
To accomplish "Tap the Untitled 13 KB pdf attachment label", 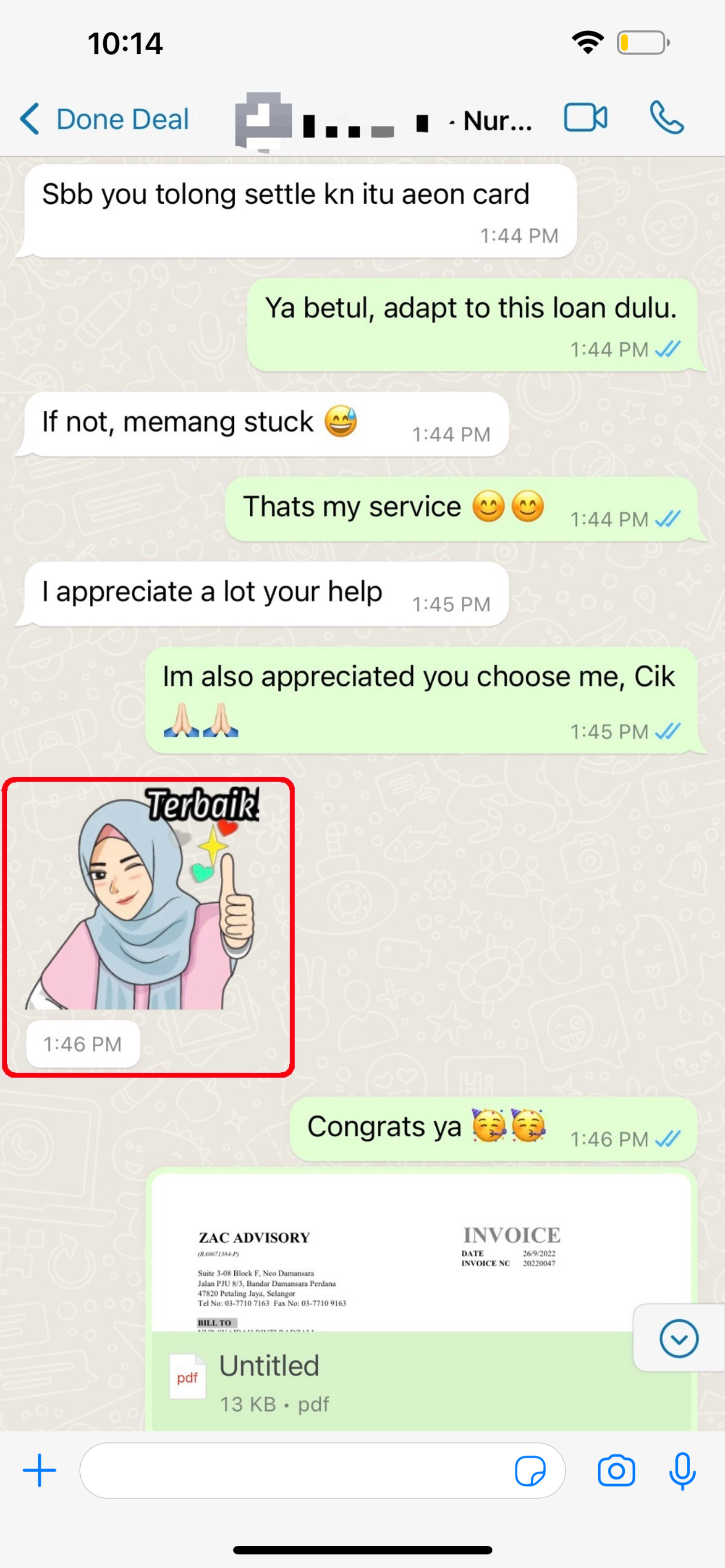I will (273, 1383).
